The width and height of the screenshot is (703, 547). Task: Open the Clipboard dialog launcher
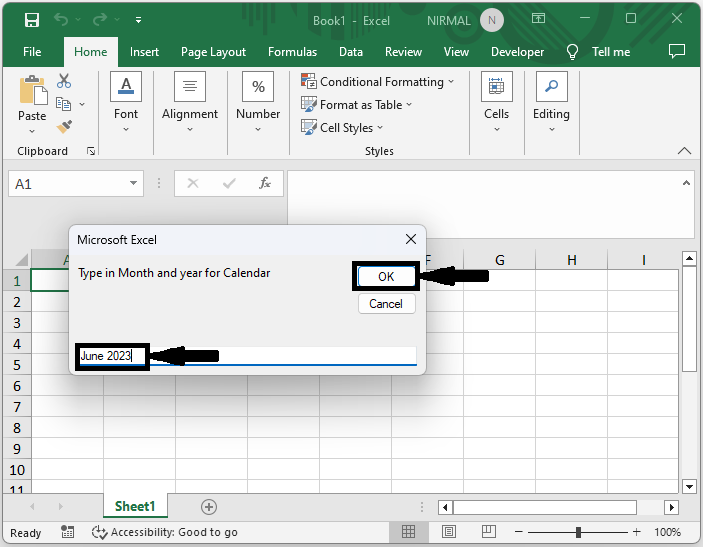91,152
